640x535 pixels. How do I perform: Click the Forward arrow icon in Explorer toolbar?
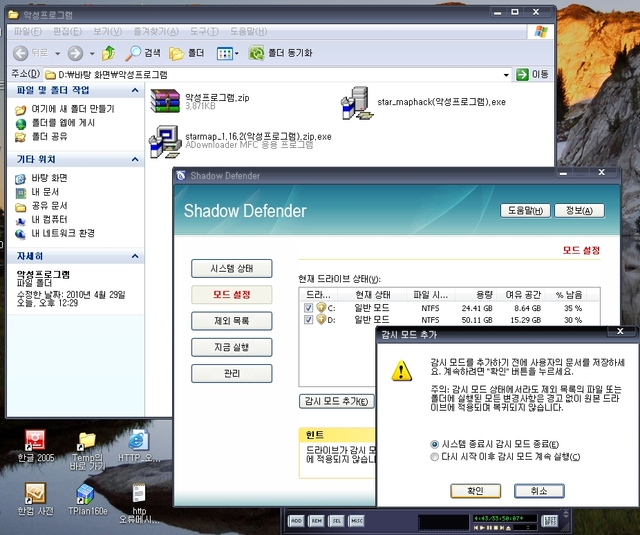tap(75, 53)
